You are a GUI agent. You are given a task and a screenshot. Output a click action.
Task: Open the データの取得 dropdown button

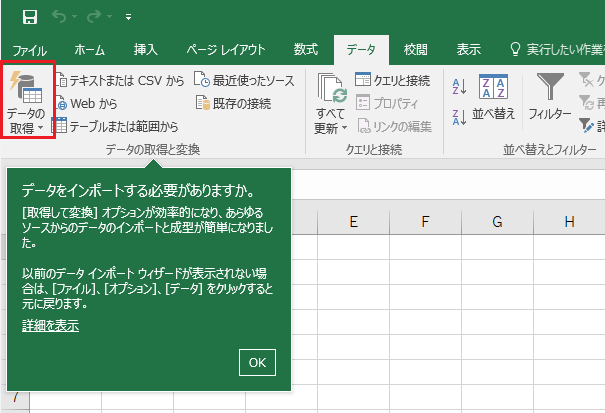27,100
